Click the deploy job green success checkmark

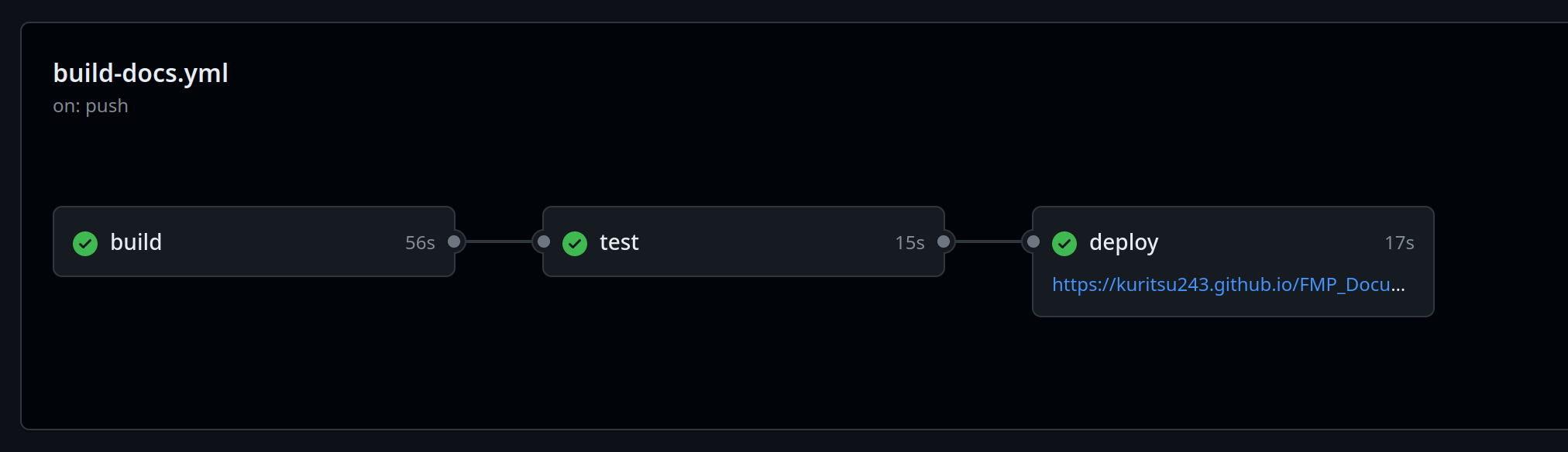pyautogui.click(x=1064, y=243)
